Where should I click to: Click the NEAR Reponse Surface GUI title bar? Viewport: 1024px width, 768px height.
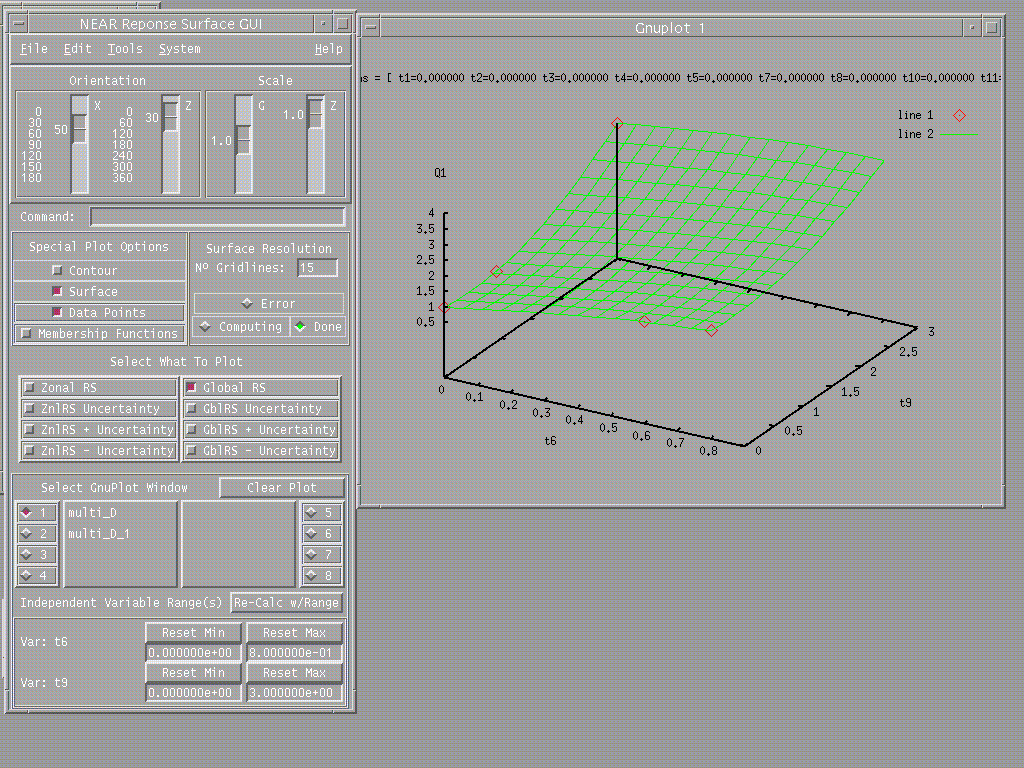coord(171,24)
